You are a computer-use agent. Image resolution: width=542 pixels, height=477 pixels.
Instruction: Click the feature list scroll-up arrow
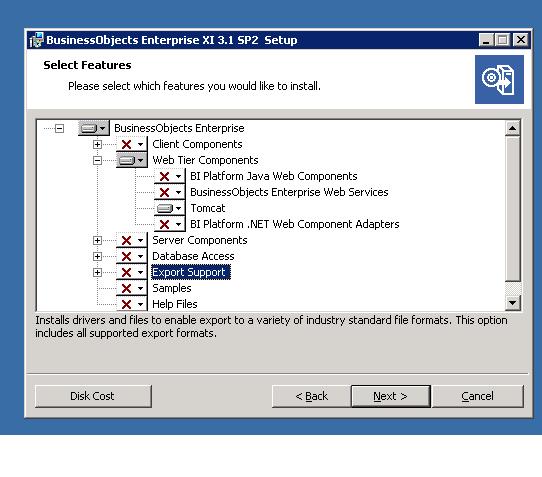(x=513, y=129)
